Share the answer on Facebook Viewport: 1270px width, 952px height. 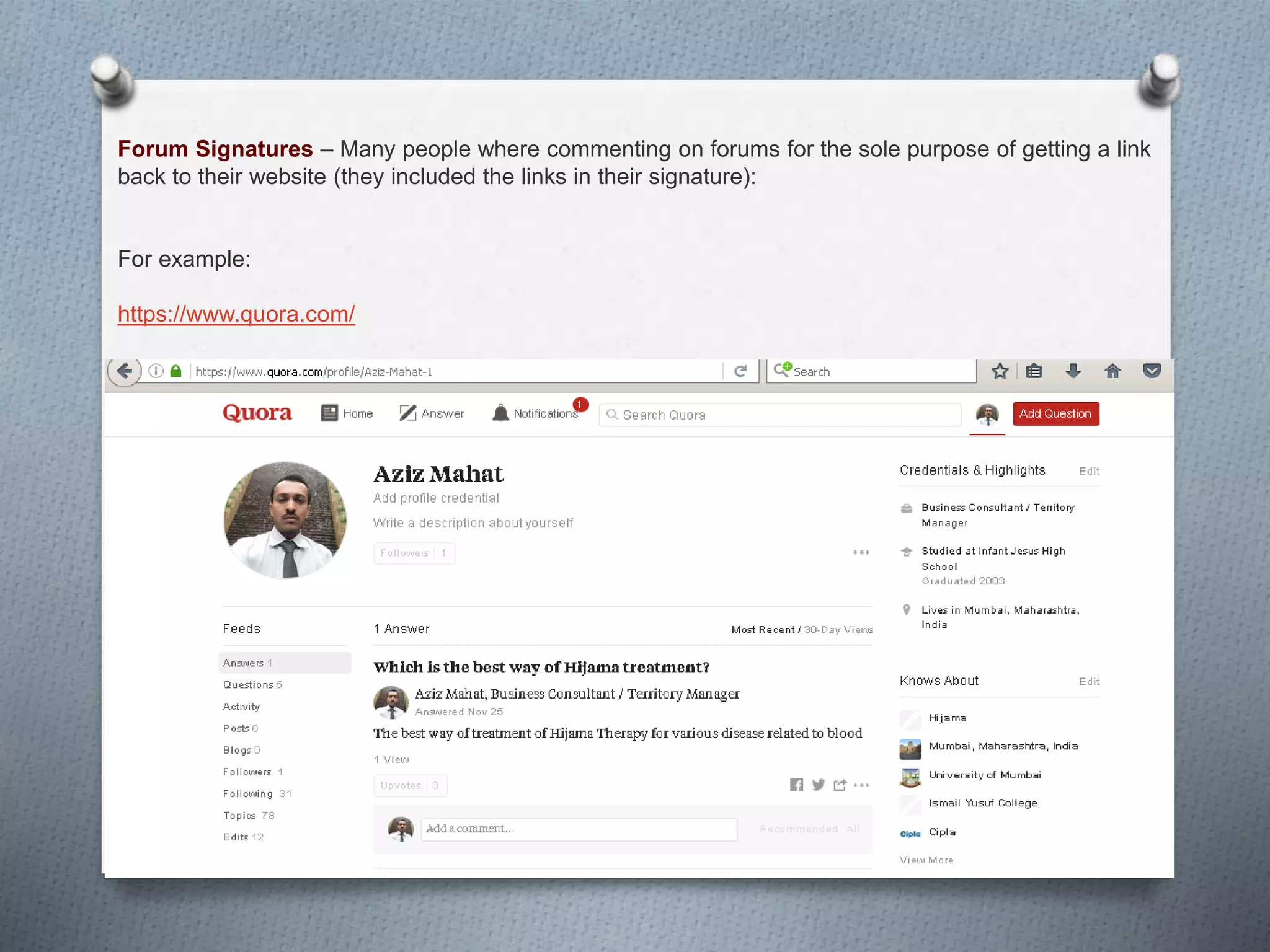[797, 785]
